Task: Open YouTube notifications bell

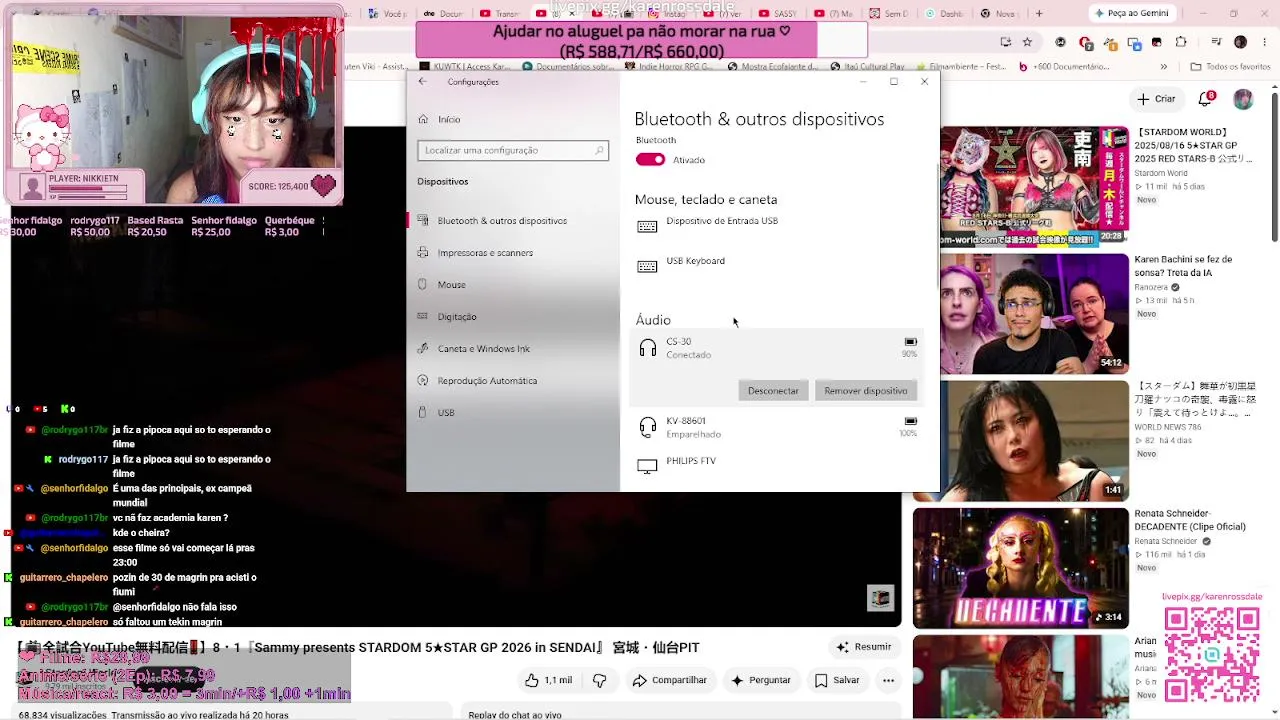Action: click(x=1207, y=98)
